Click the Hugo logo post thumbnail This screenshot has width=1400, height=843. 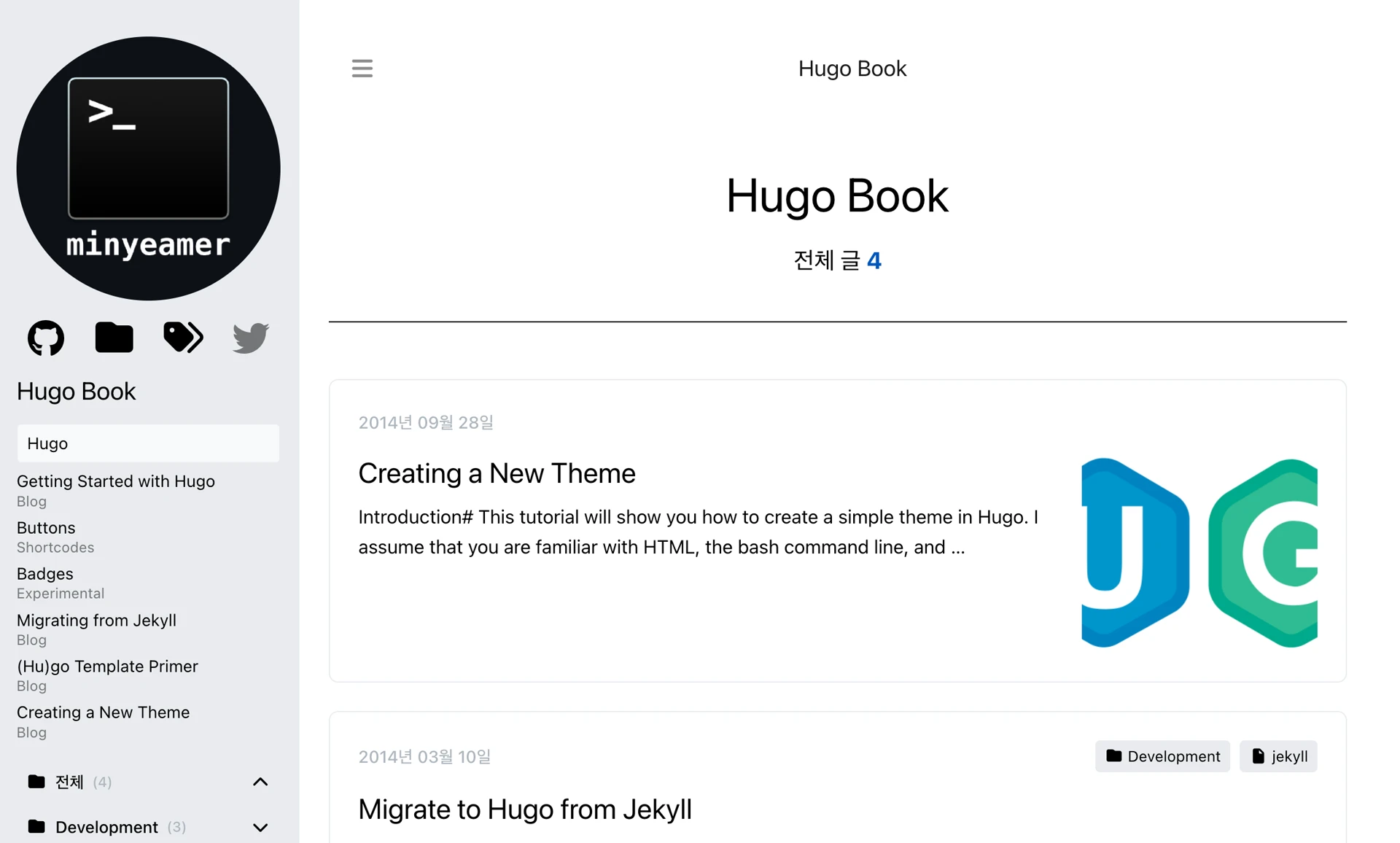1199,553
